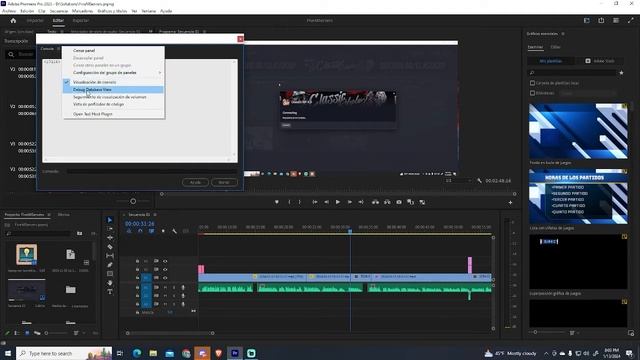The height and width of the screenshot is (360, 640).
Task: Click the Play button in Program monitor
Action: 338,202
